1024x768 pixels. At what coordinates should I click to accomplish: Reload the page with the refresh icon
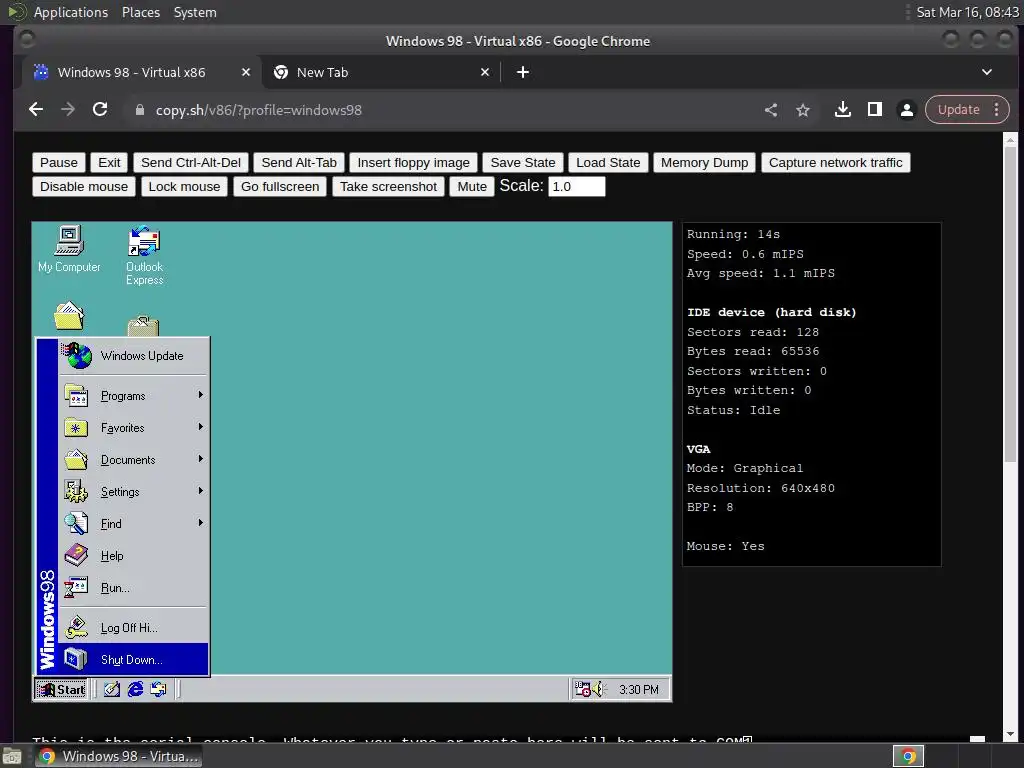tap(100, 110)
